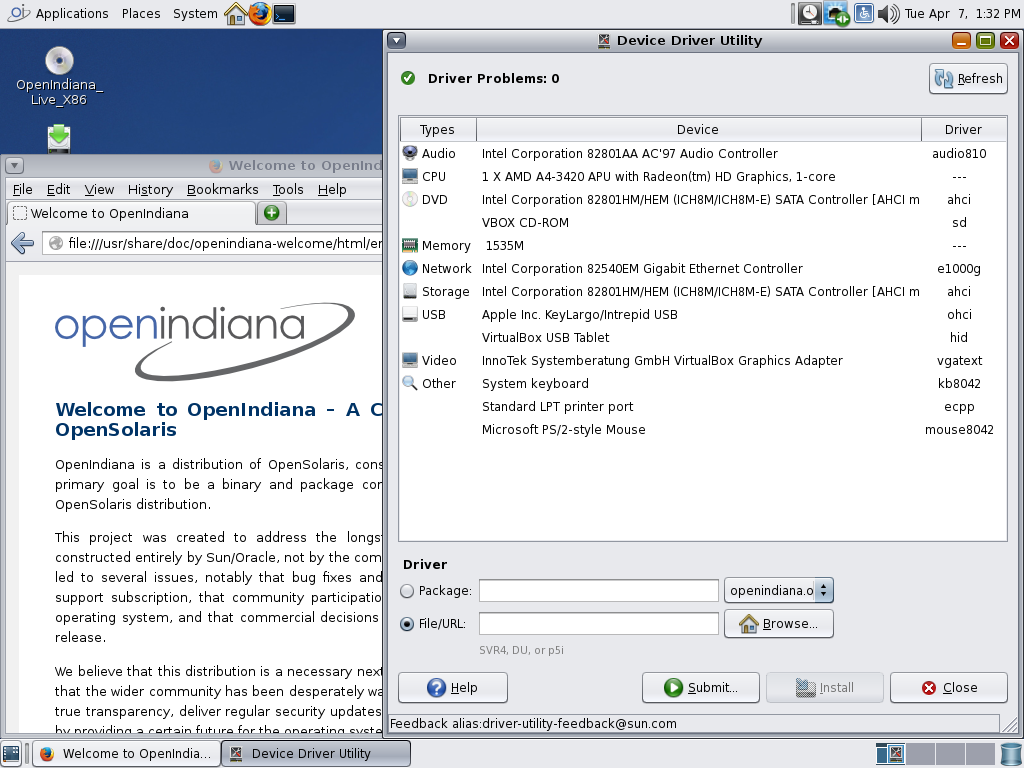Click the volume speaker tray icon
The height and width of the screenshot is (768, 1024).
[888, 14]
